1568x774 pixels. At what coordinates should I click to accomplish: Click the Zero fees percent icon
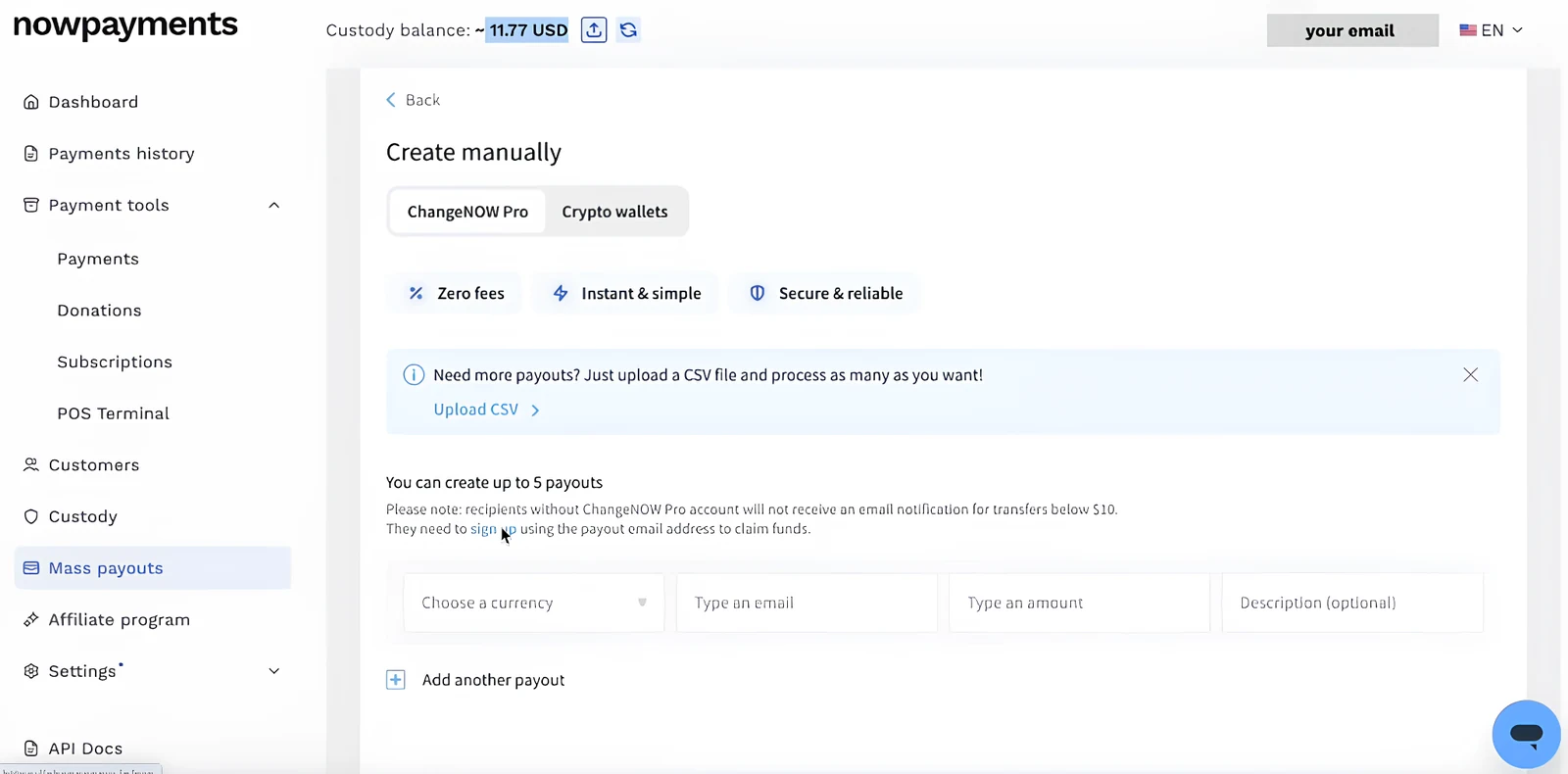pos(416,293)
